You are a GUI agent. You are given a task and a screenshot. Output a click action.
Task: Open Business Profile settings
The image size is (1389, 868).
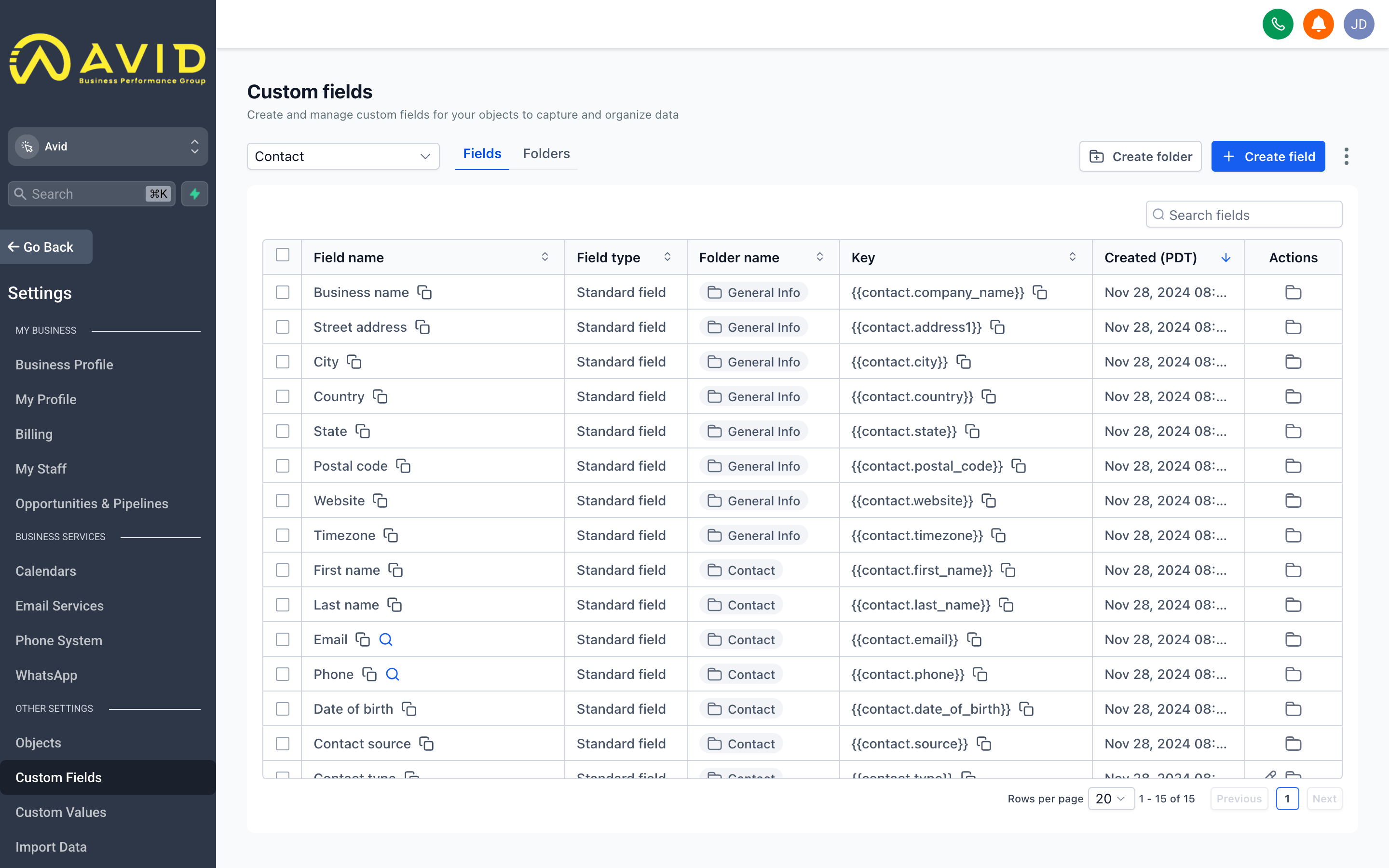[x=64, y=365]
